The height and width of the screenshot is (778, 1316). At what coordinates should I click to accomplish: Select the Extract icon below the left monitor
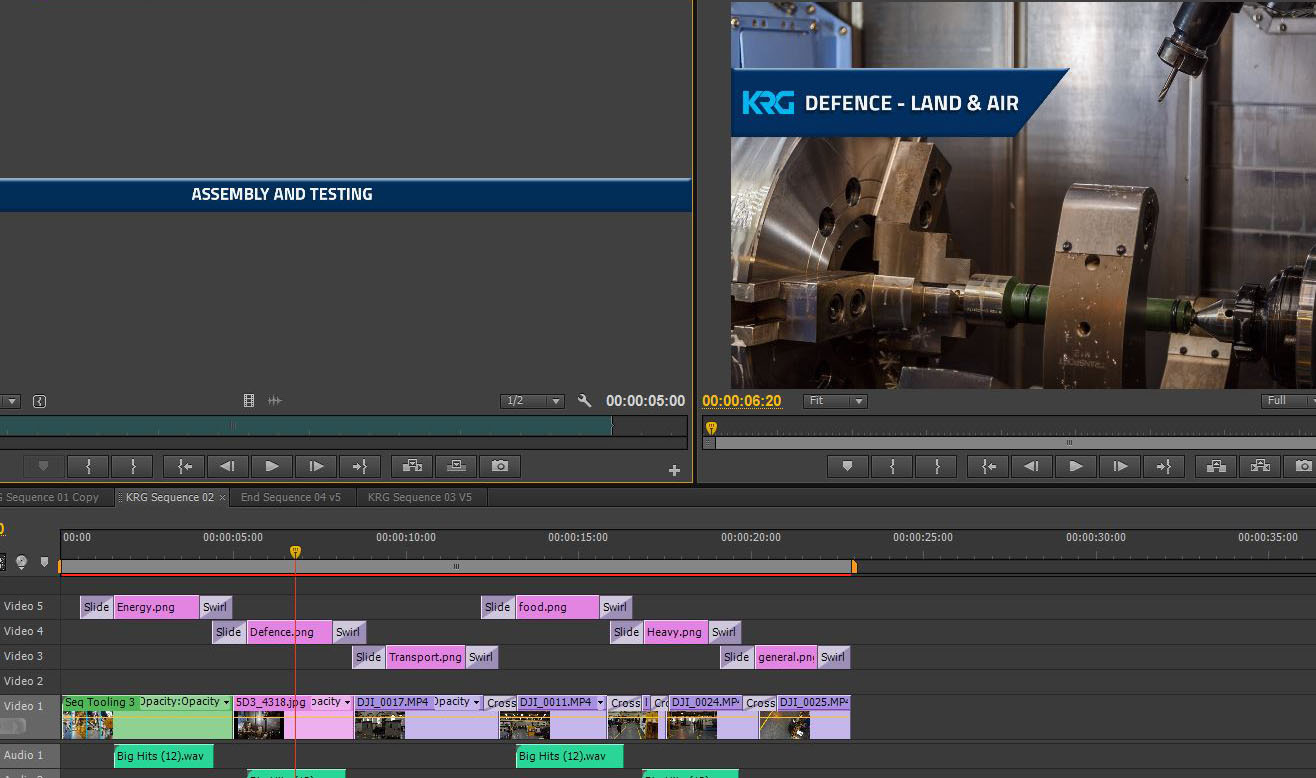(455, 466)
